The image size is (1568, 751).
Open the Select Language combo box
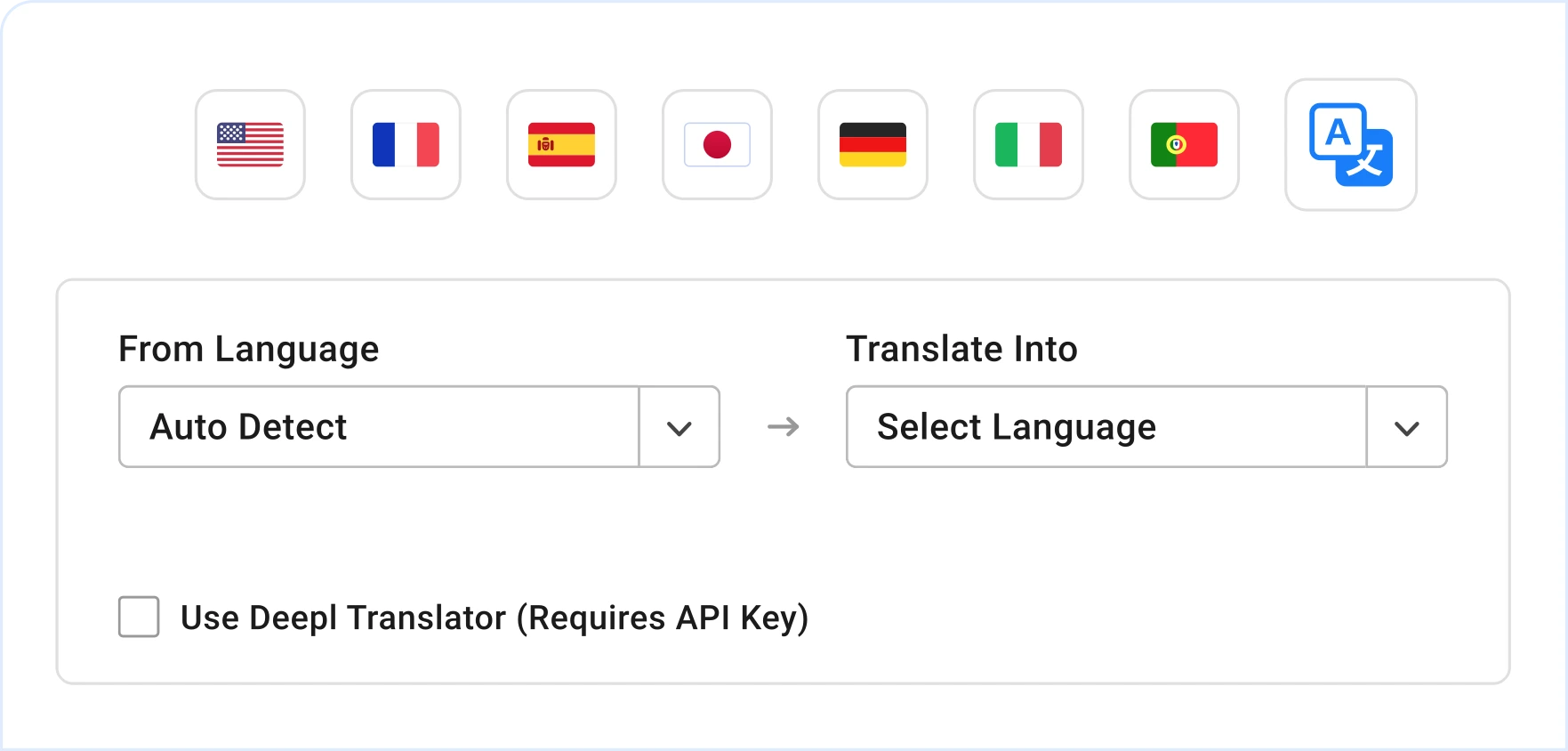(1106, 427)
